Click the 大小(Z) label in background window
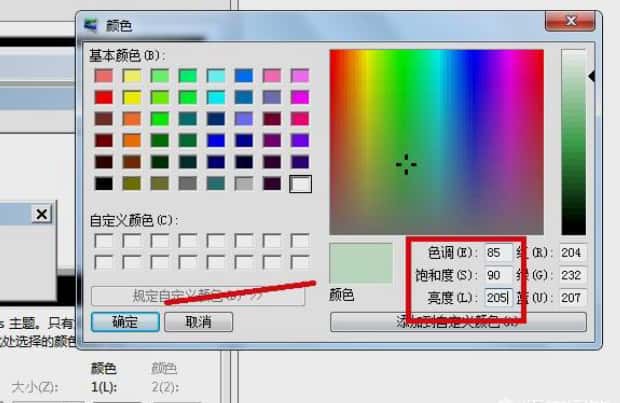Viewport: 620px width, 403px height. point(35,387)
